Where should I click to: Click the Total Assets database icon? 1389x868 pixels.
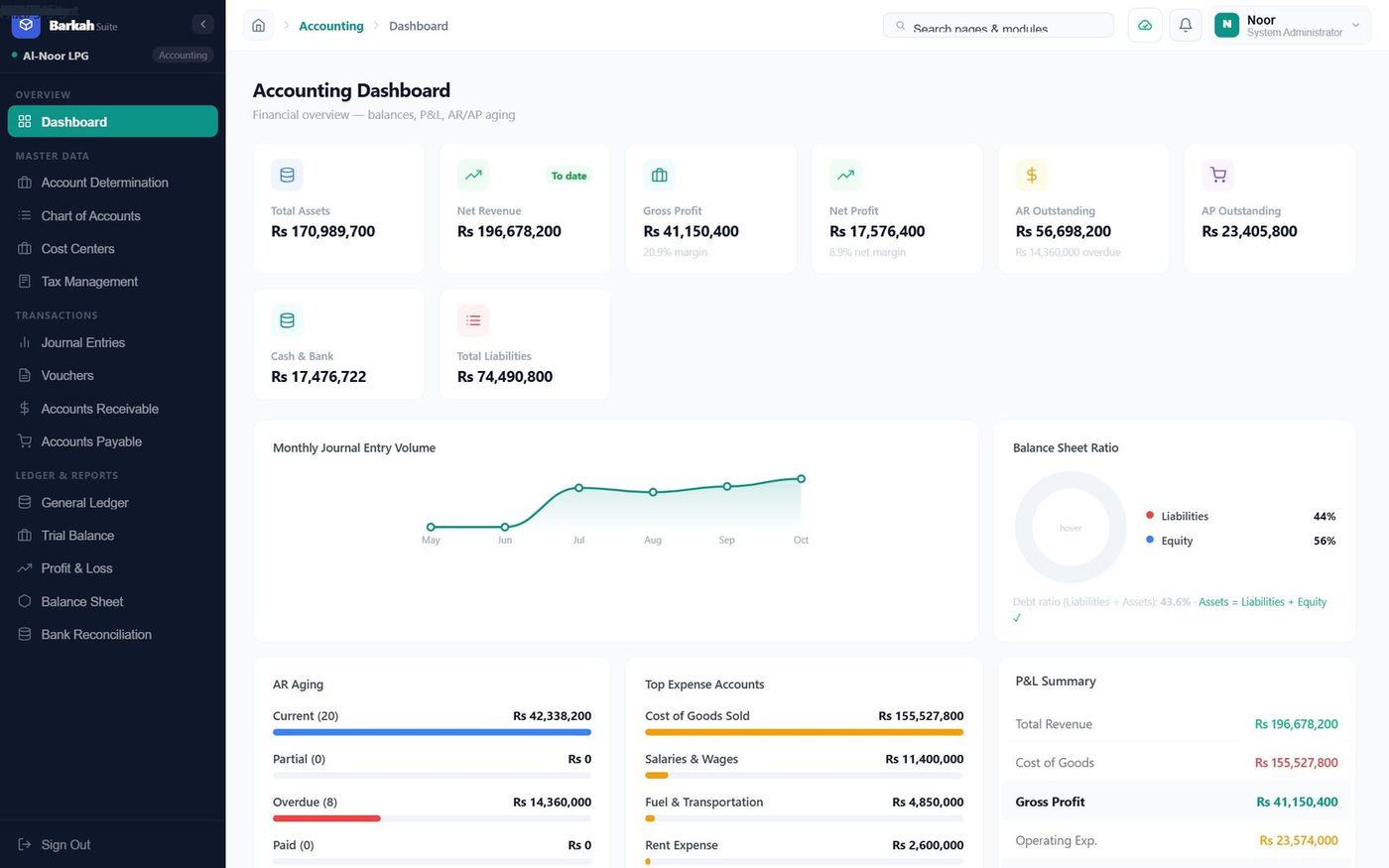point(287,176)
